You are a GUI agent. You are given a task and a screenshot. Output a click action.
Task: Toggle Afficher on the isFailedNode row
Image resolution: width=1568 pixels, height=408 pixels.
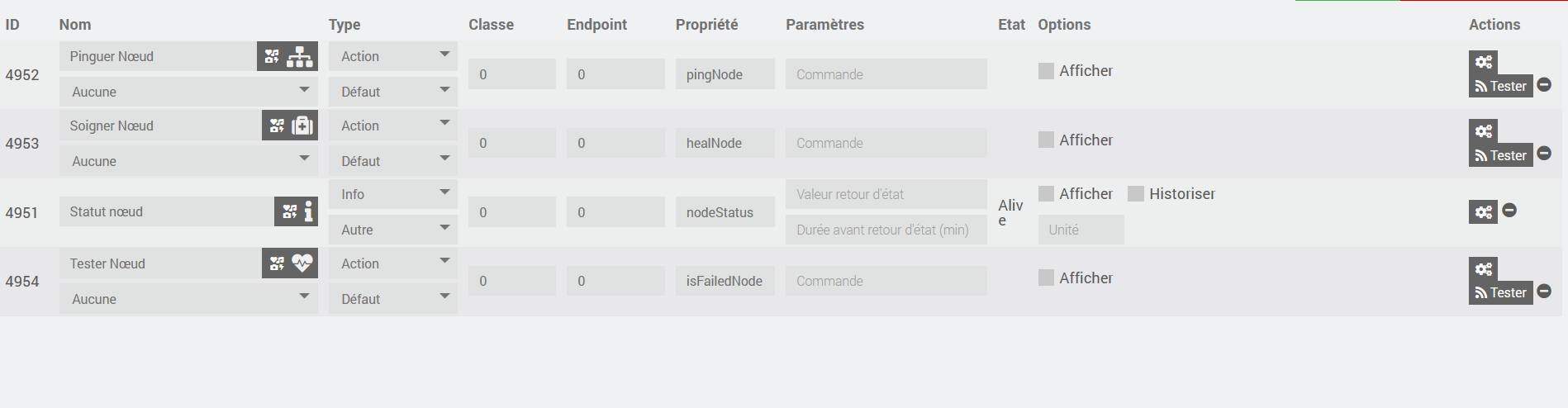click(x=1046, y=278)
